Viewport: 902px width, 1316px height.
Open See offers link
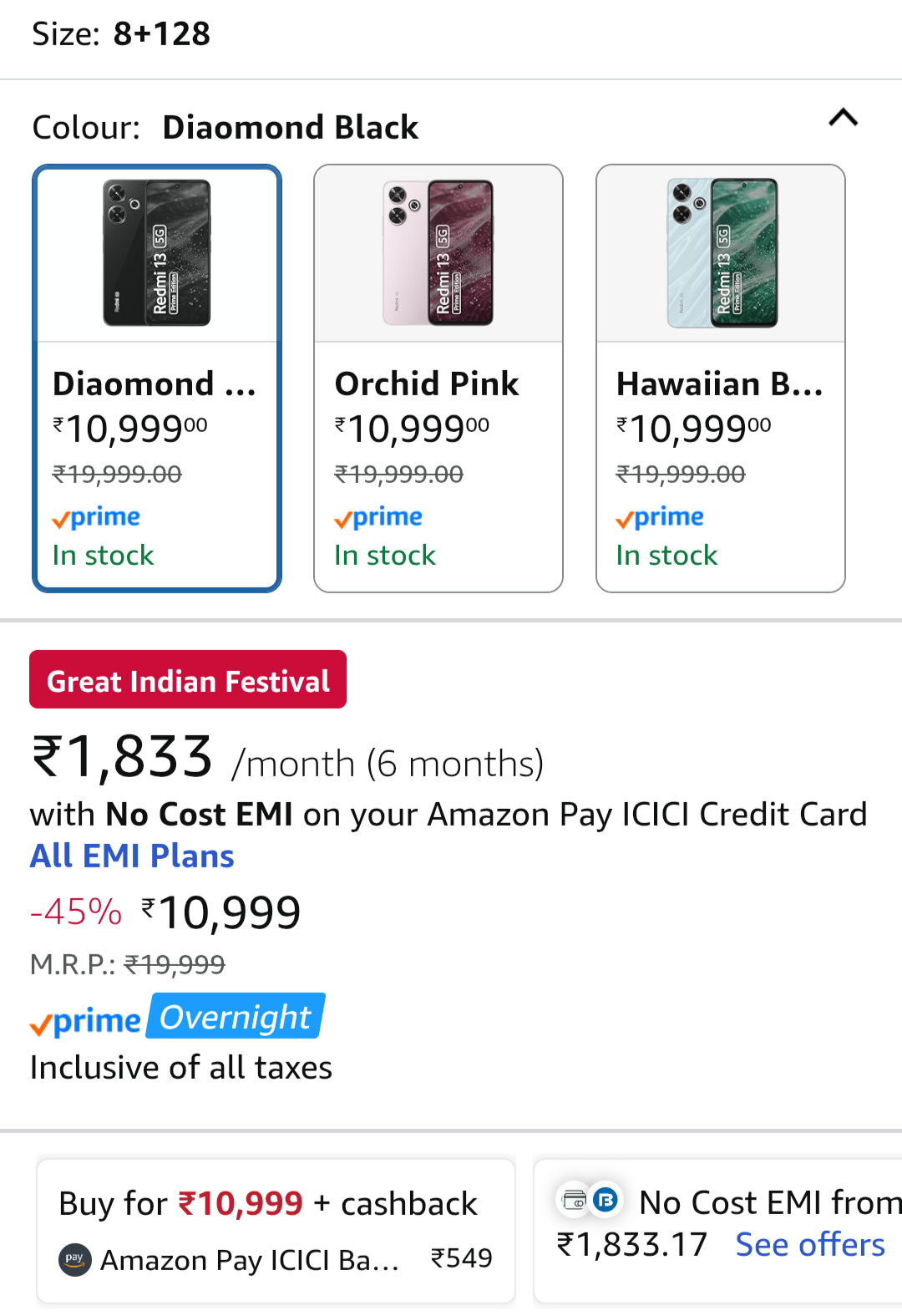click(x=809, y=1245)
